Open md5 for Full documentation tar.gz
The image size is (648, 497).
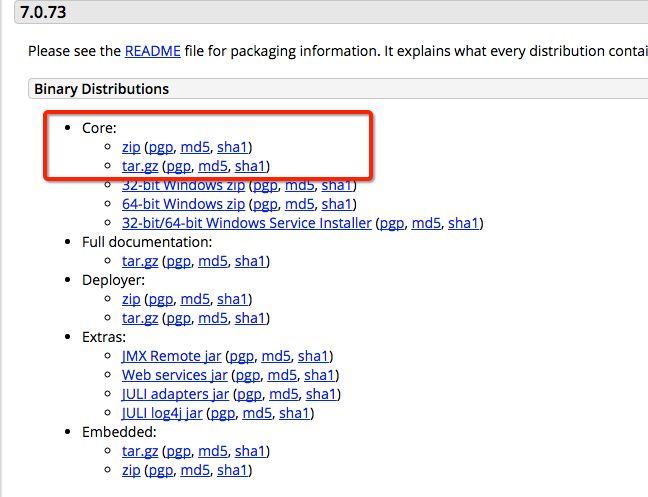click(213, 261)
